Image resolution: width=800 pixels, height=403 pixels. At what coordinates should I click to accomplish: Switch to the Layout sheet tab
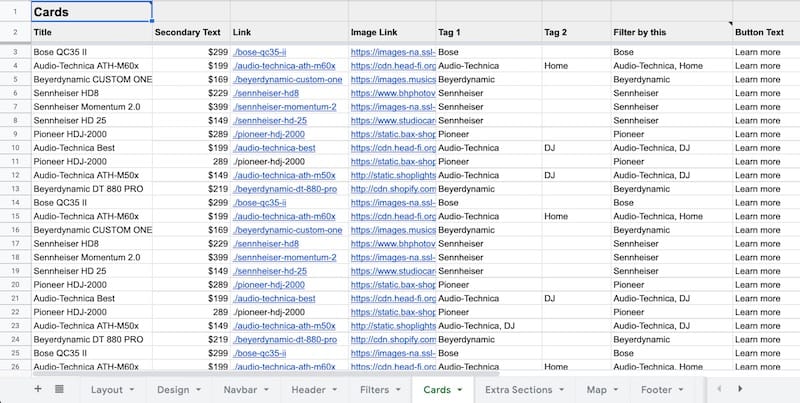(107, 390)
